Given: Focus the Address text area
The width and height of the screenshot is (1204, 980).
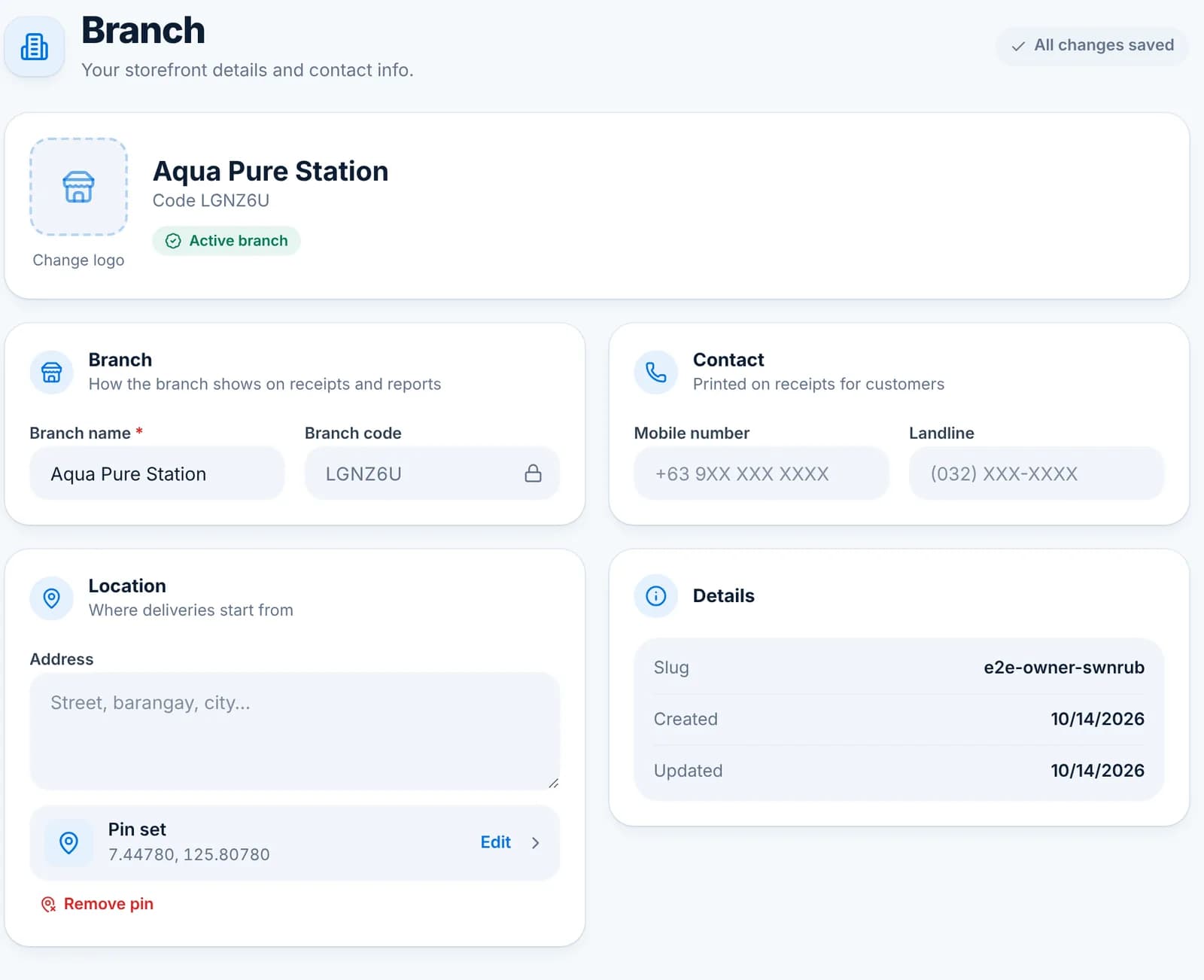Looking at the screenshot, I should tap(295, 731).
